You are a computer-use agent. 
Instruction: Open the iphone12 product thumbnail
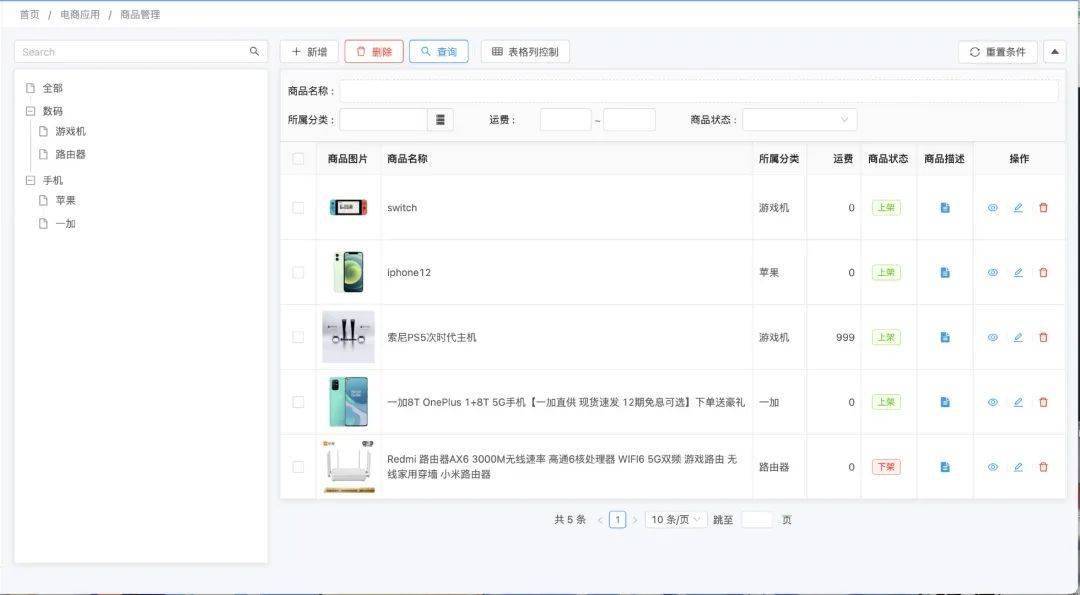[349, 272]
